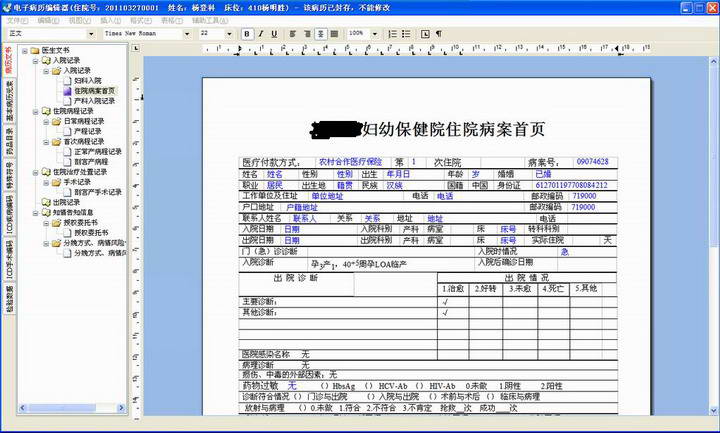The height and width of the screenshot is (433, 720).
Task: Click the 单位地址 placeholder field
Action: pyautogui.click(x=327, y=196)
